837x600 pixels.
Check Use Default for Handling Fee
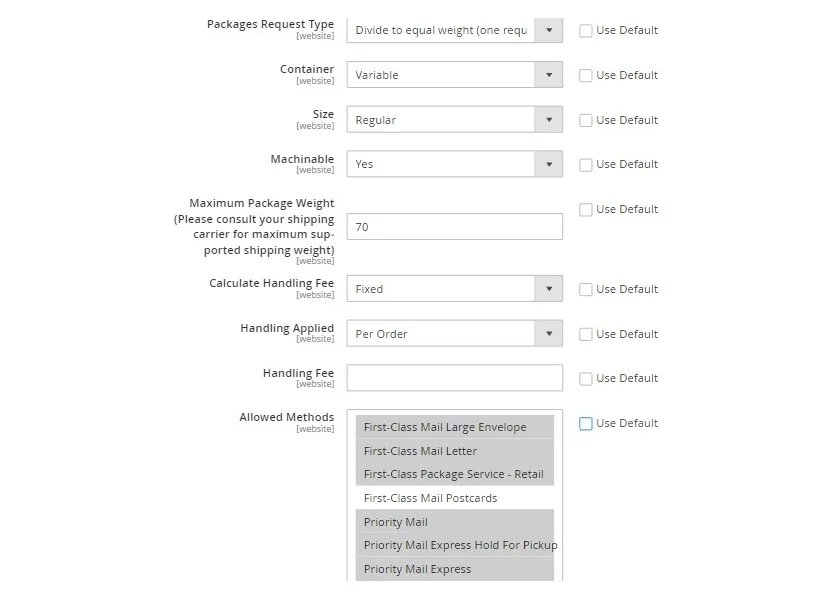click(x=585, y=378)
